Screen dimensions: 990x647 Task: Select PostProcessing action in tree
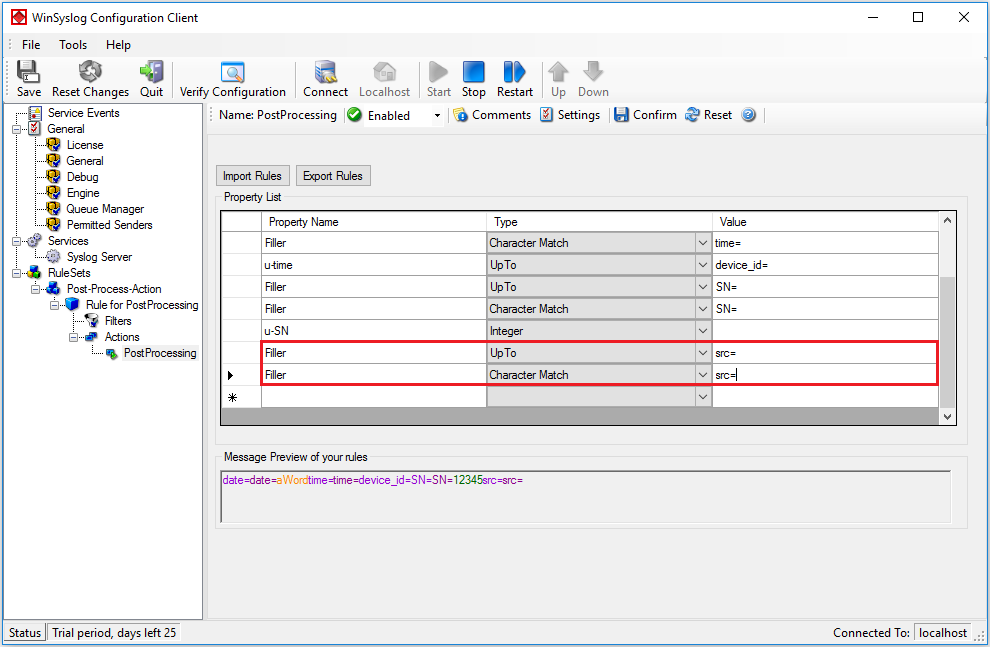[x=160, y=353]
